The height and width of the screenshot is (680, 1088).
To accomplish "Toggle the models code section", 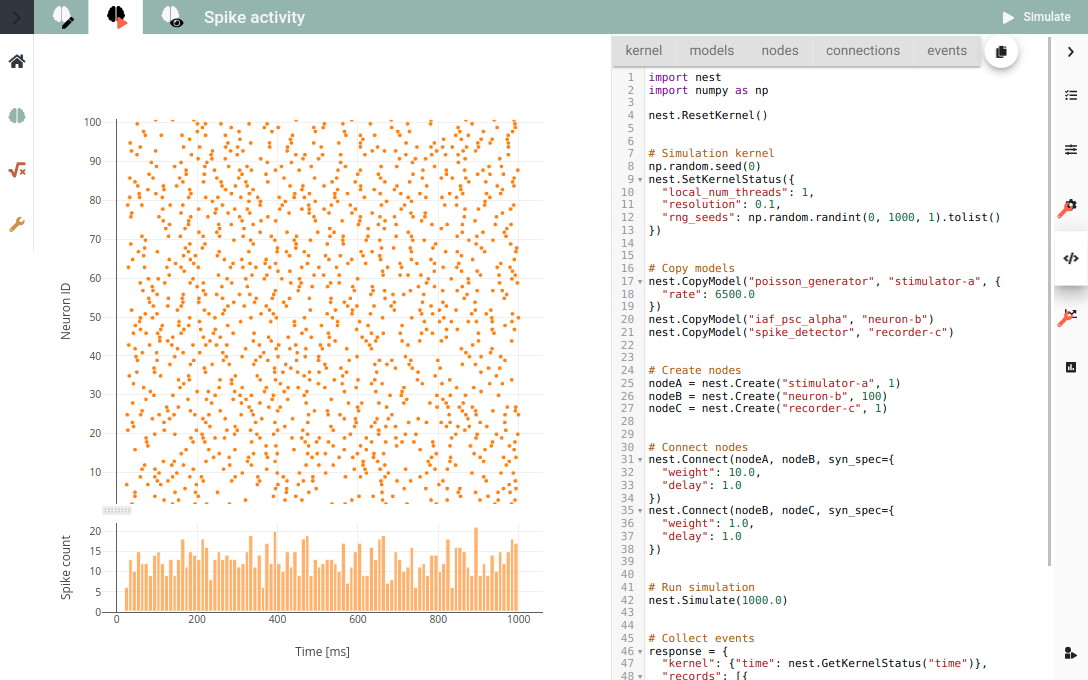I will 711,51.
